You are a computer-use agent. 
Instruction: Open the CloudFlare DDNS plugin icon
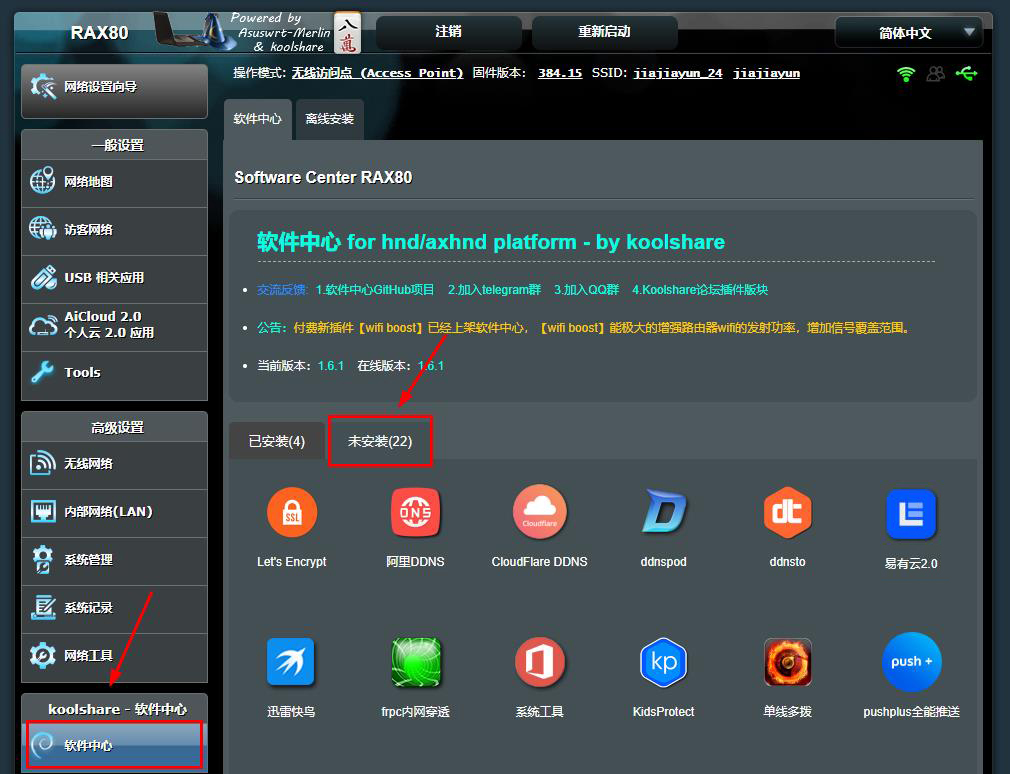(540, 513)
